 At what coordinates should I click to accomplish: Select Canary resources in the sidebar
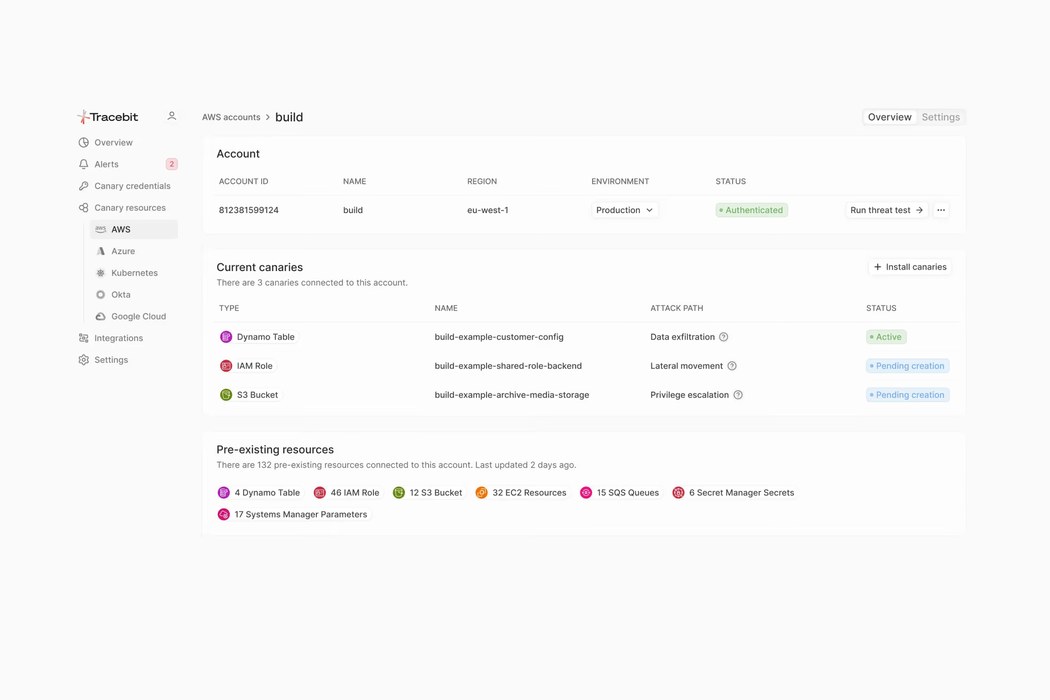click(130, 208)
